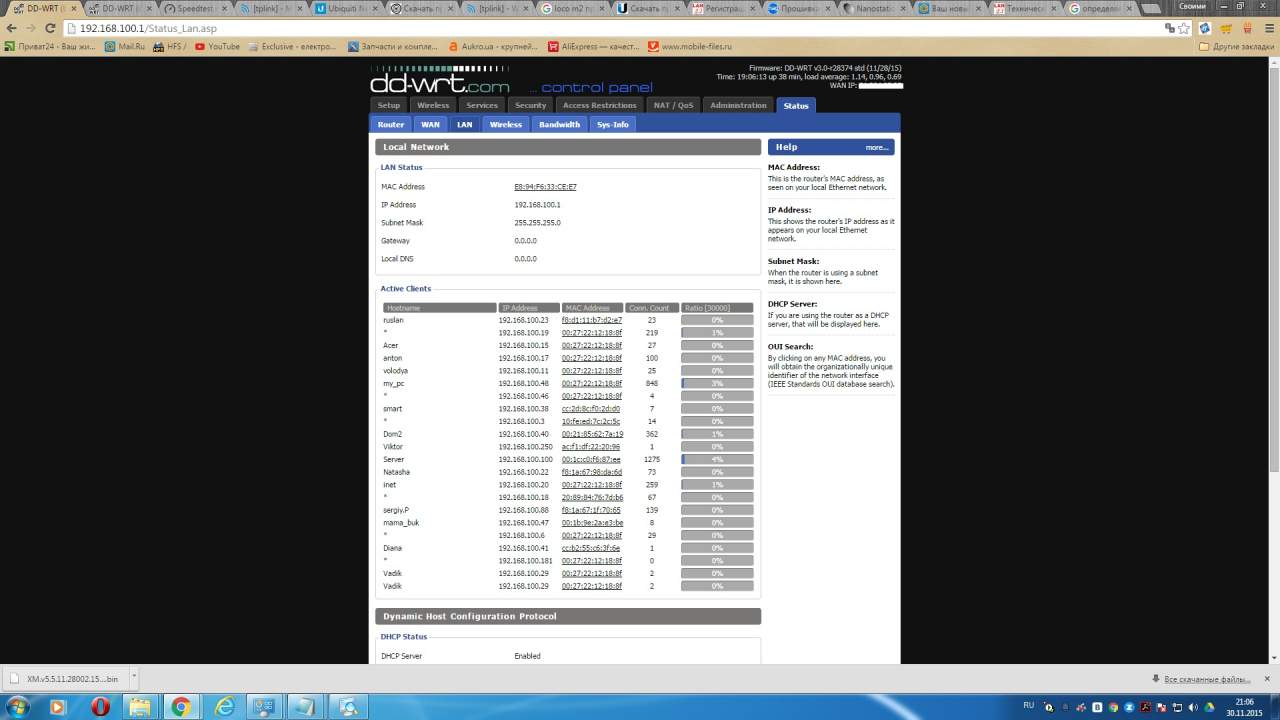Click the browser Back arrow

click(11, 28)
